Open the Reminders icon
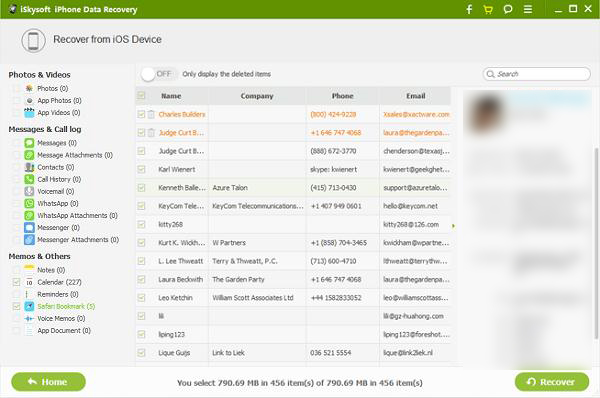 point(27,294)
